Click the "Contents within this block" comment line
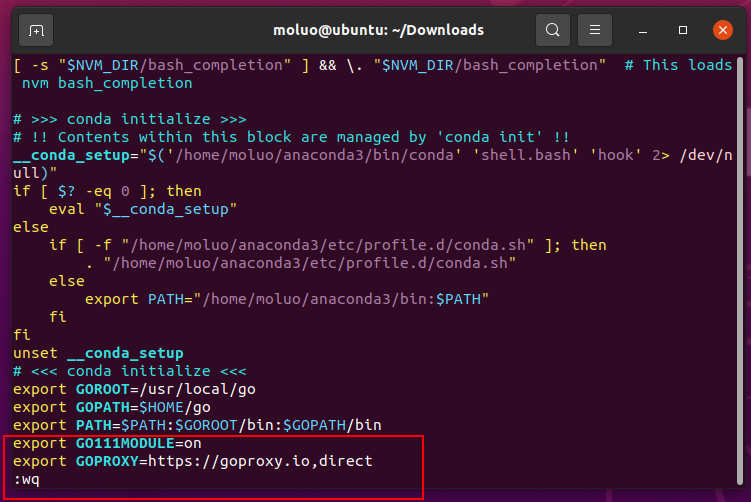Viewport: 751px width, 502px height. point(292,137)
